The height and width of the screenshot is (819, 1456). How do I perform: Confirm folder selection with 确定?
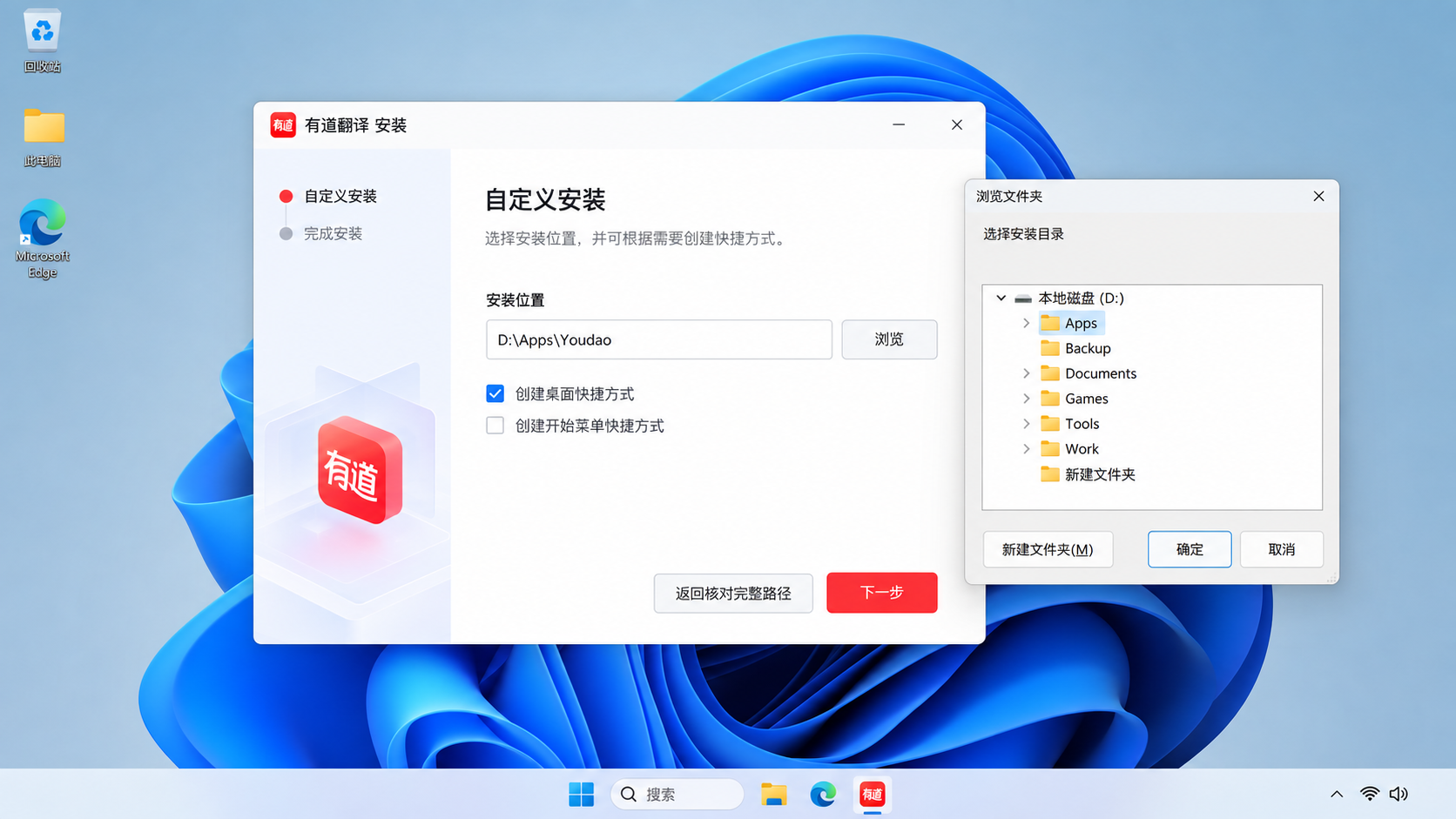click(x=1190, y=549)
